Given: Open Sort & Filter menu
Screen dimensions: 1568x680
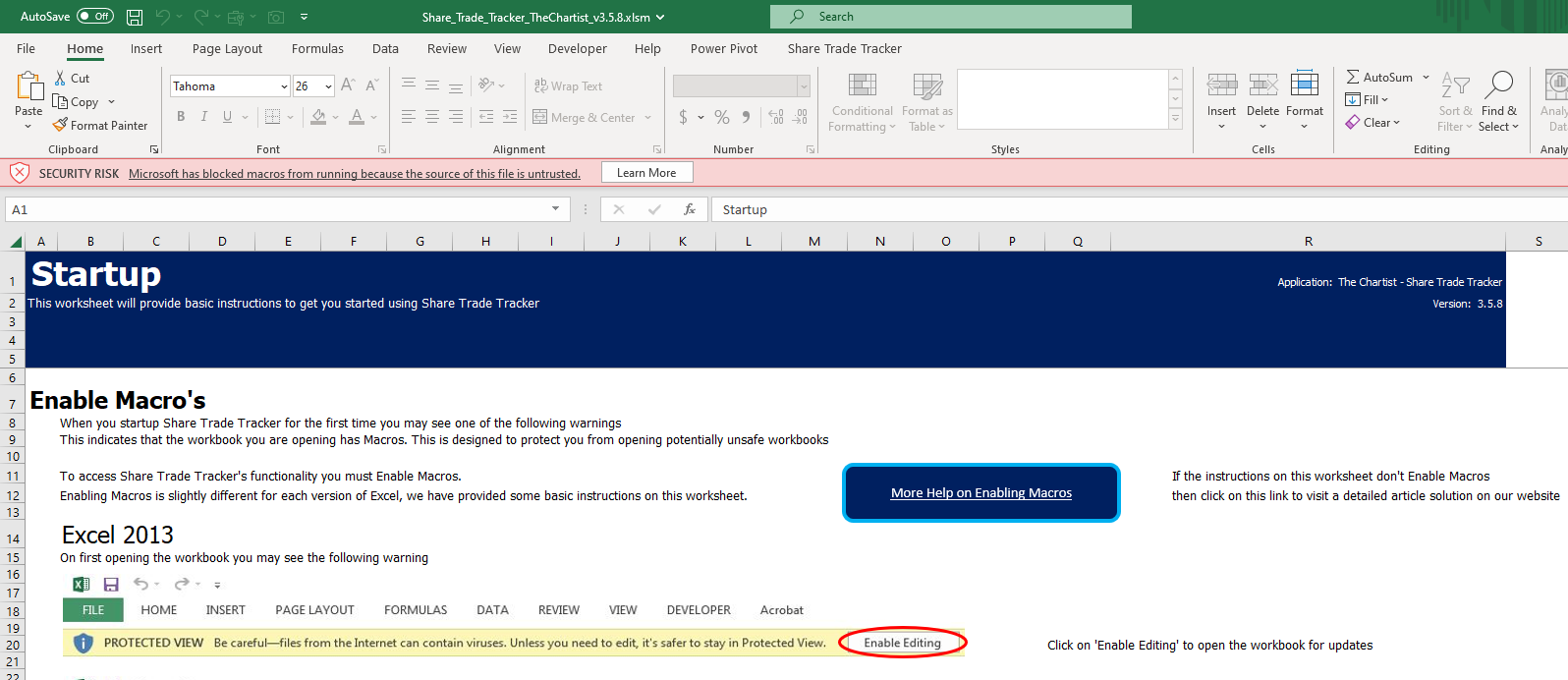Looking at the screenshot, I should pyautogui.click(x=1455, y=102).
